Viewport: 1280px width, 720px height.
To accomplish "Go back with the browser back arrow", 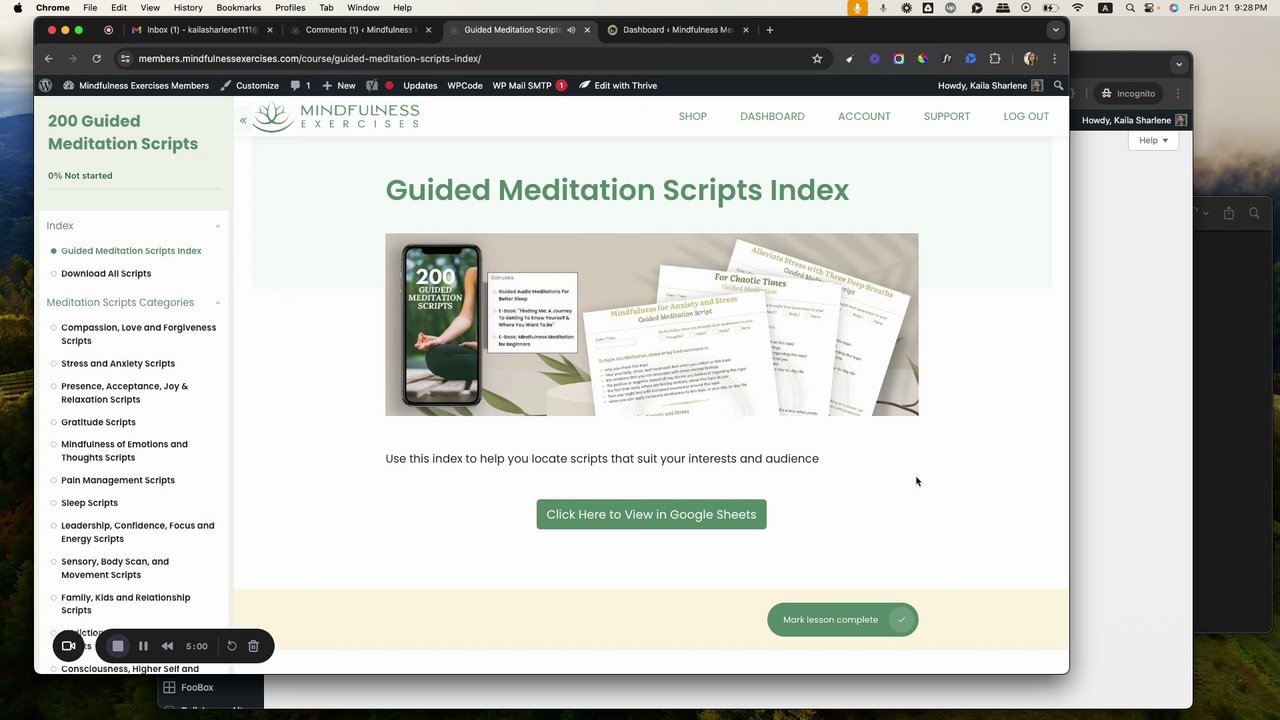I will (48, 59).
